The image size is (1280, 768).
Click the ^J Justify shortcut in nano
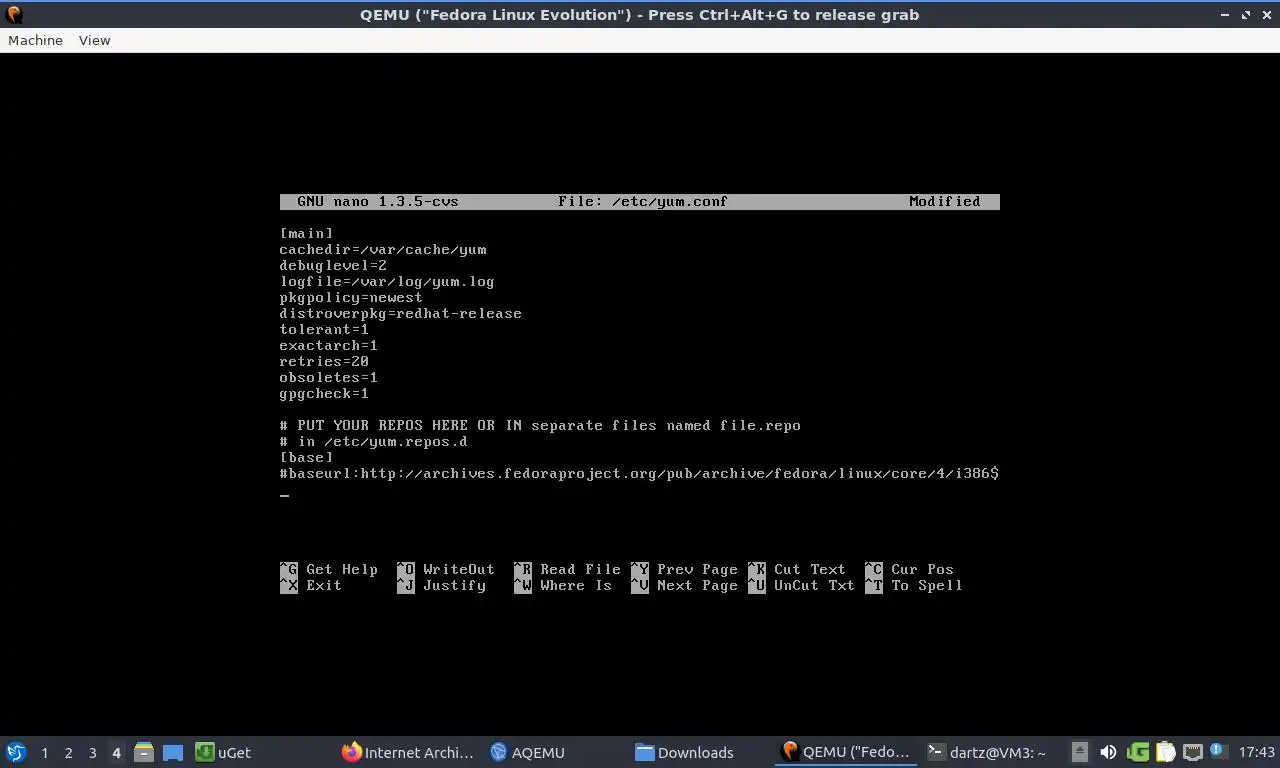441,585
